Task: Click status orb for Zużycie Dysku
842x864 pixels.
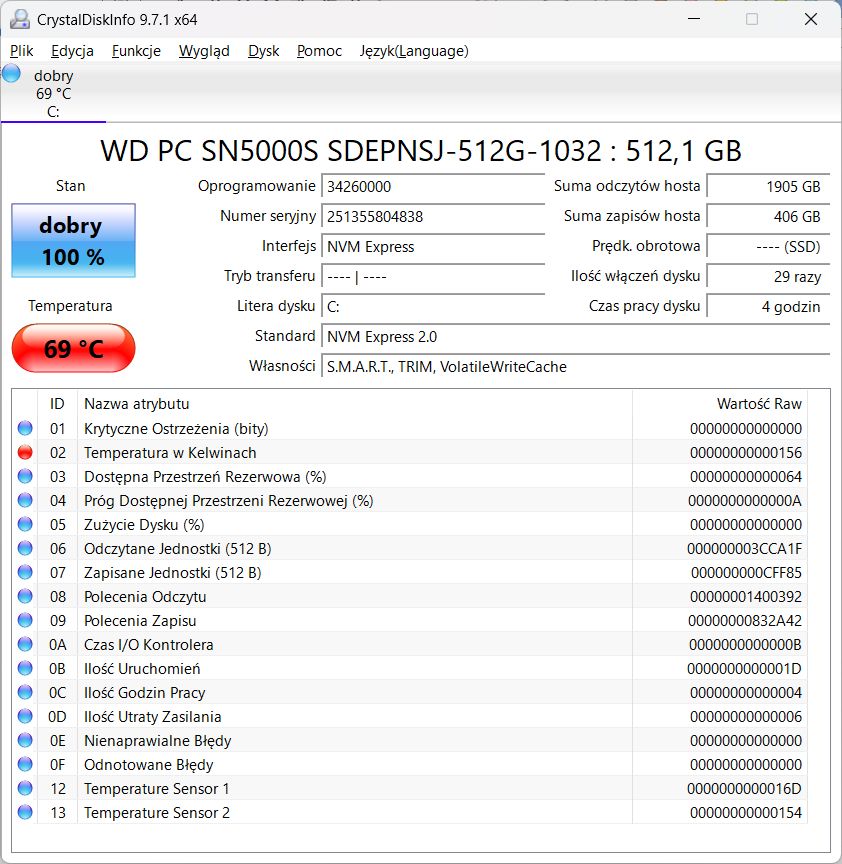Action: (25, 524)
